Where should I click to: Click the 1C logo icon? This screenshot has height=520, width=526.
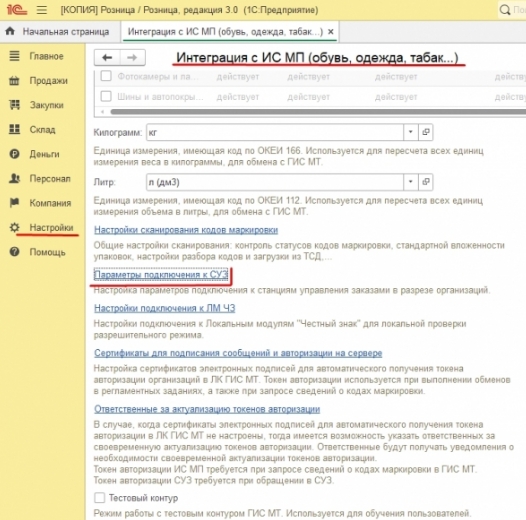[16, 10]
